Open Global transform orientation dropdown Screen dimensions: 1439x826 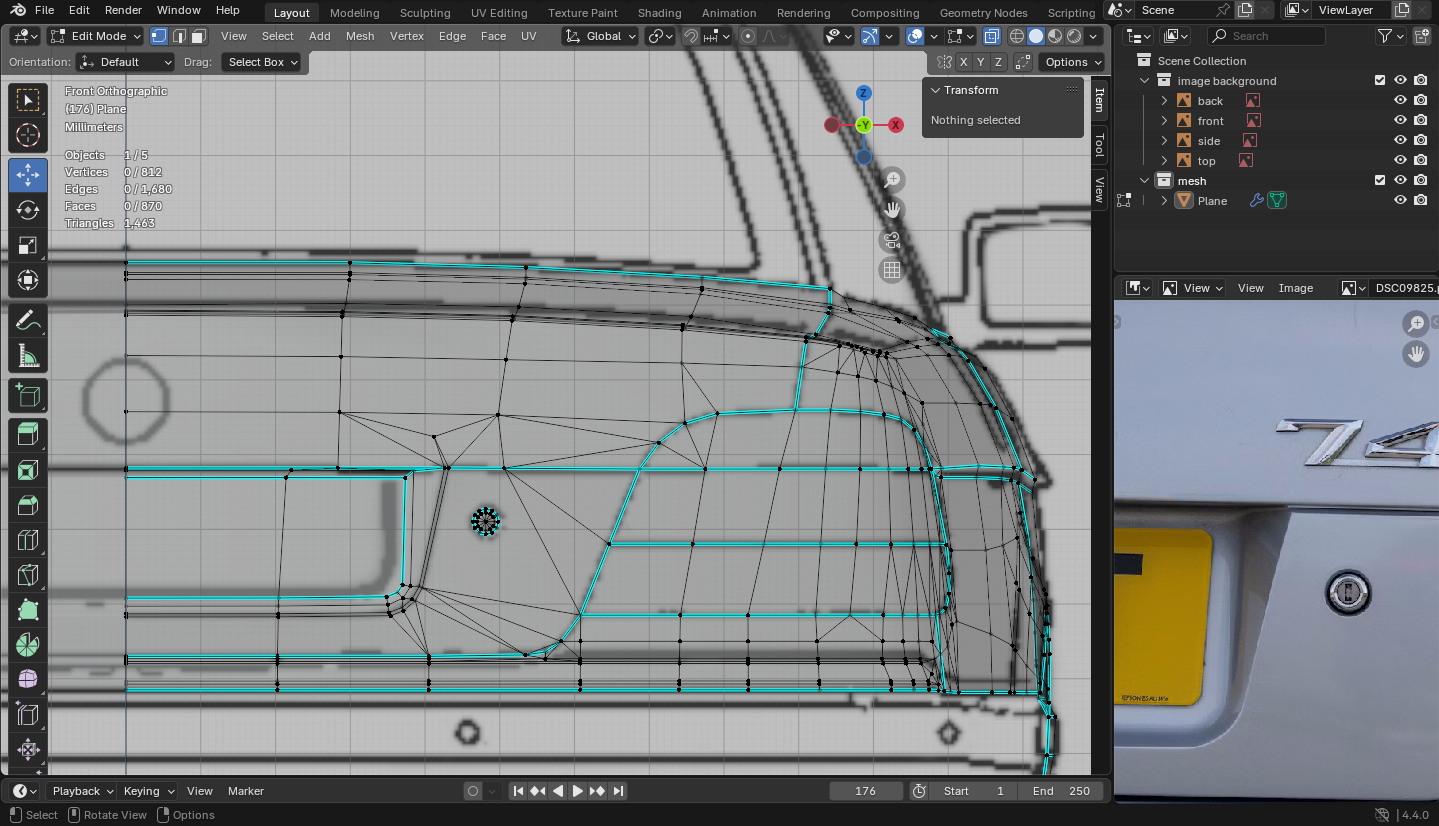(x=599, y=36)
